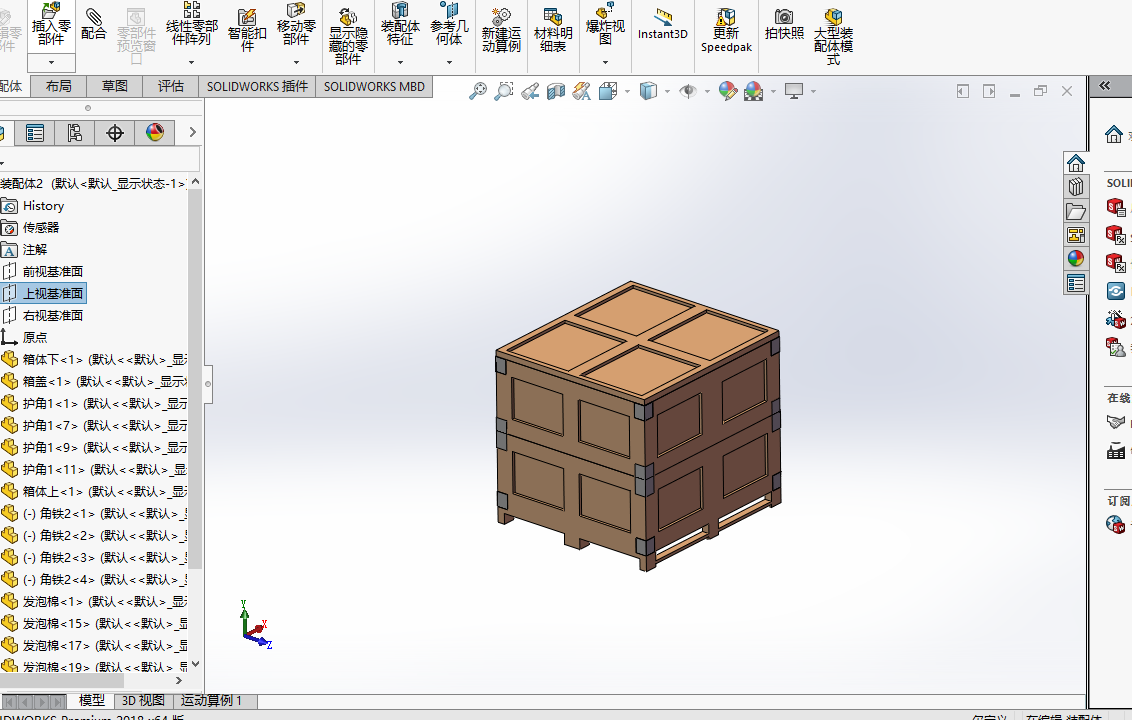The image size is (1132, 720).
Task: Open the PropertyManager tab in feature panel
Action: point(35,133)
